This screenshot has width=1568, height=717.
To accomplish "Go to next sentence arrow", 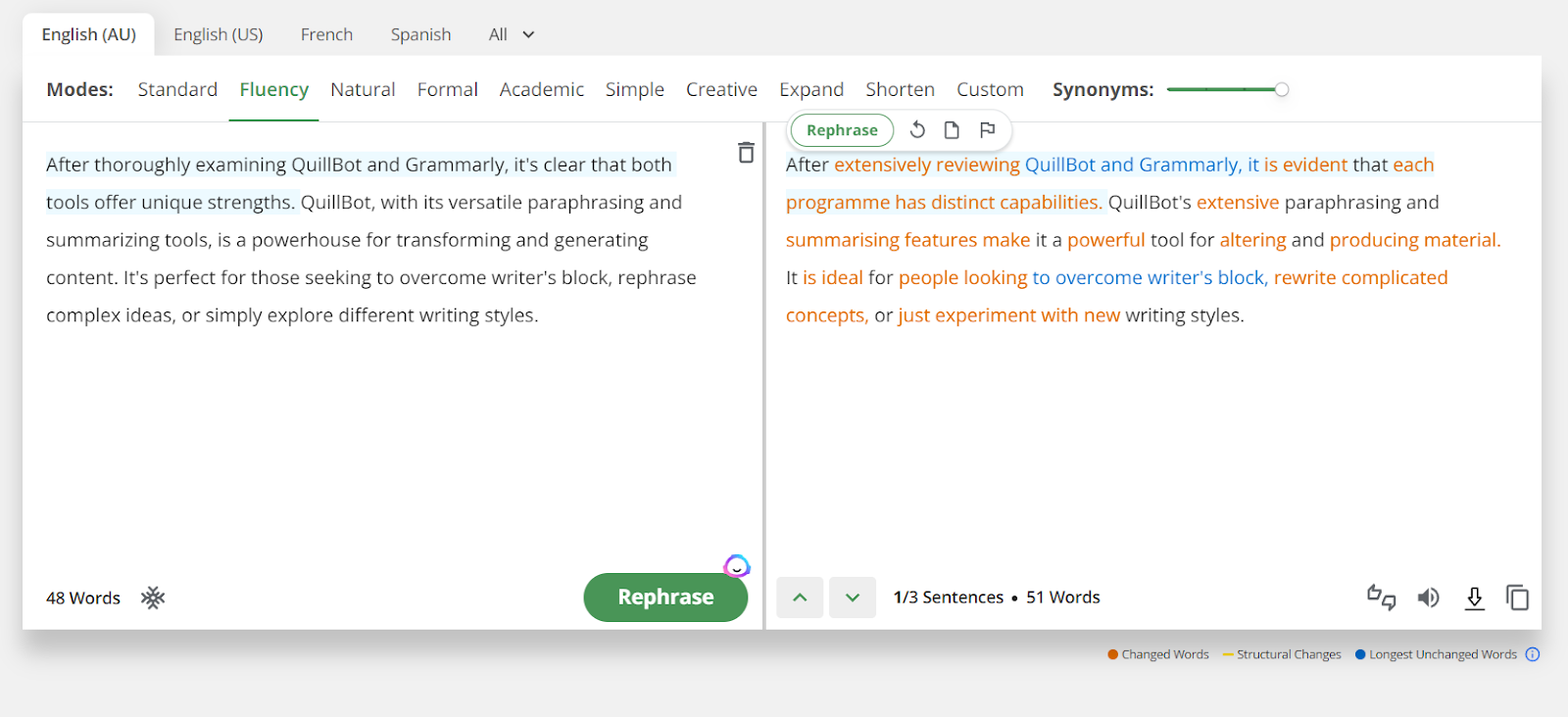I will (x=853, y=597).
